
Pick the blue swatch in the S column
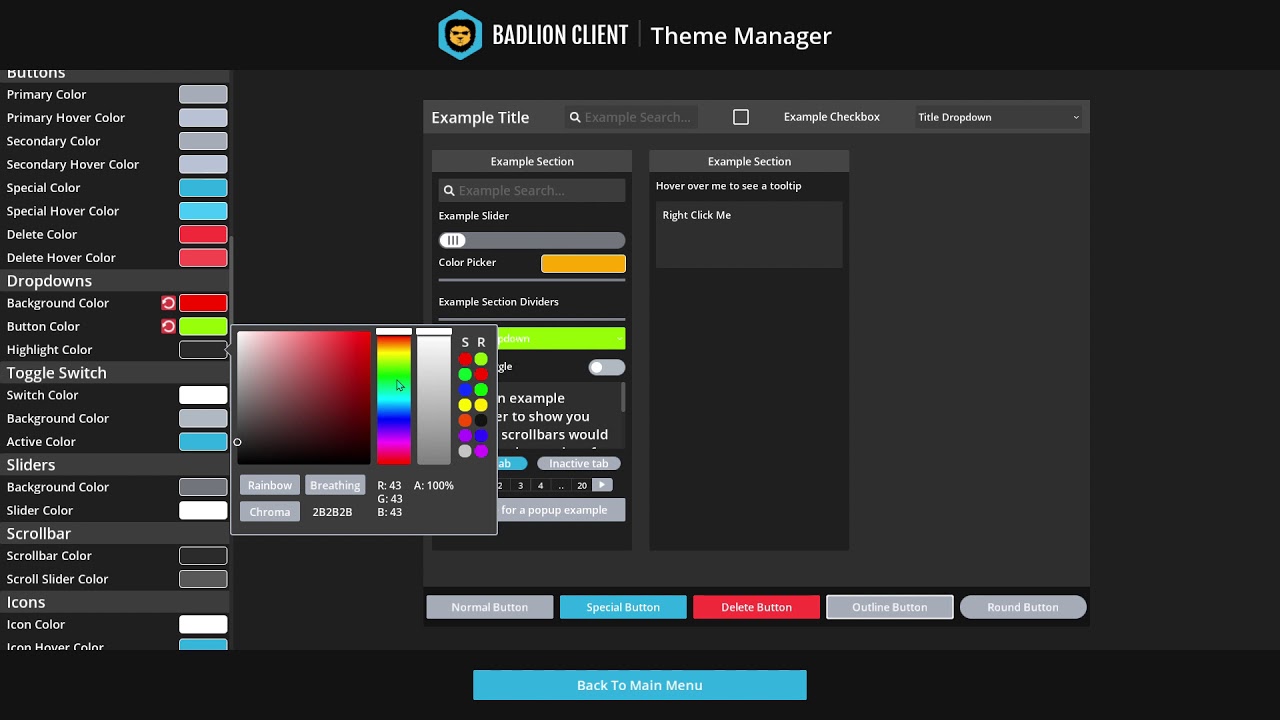[x=465, y=390]
